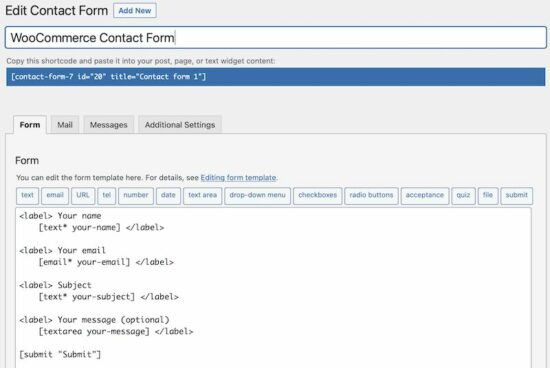Select the contact-form-7 shortcode field

pyautogui.click(x=275, y=77)
